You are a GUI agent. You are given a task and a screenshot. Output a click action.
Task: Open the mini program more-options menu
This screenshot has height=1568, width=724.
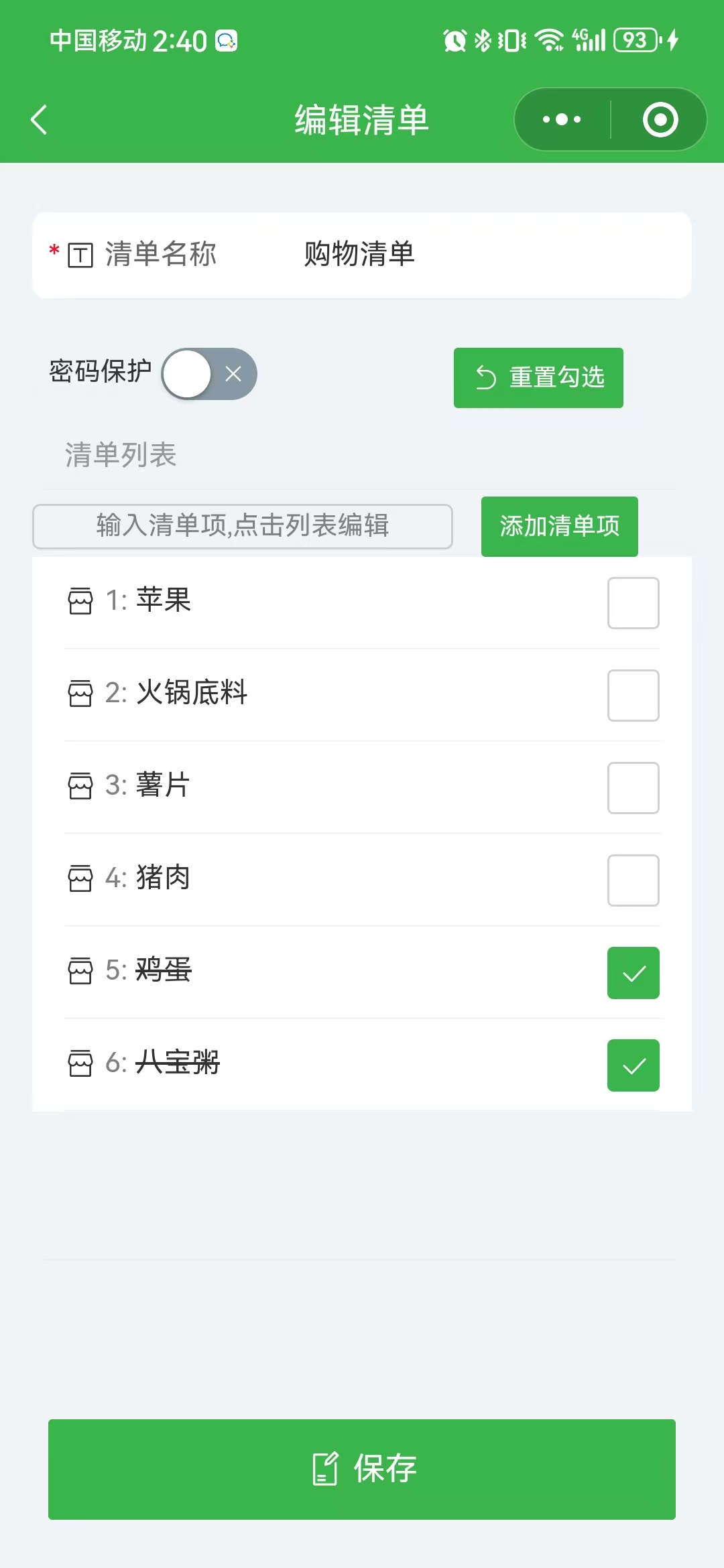pos(562,120)
